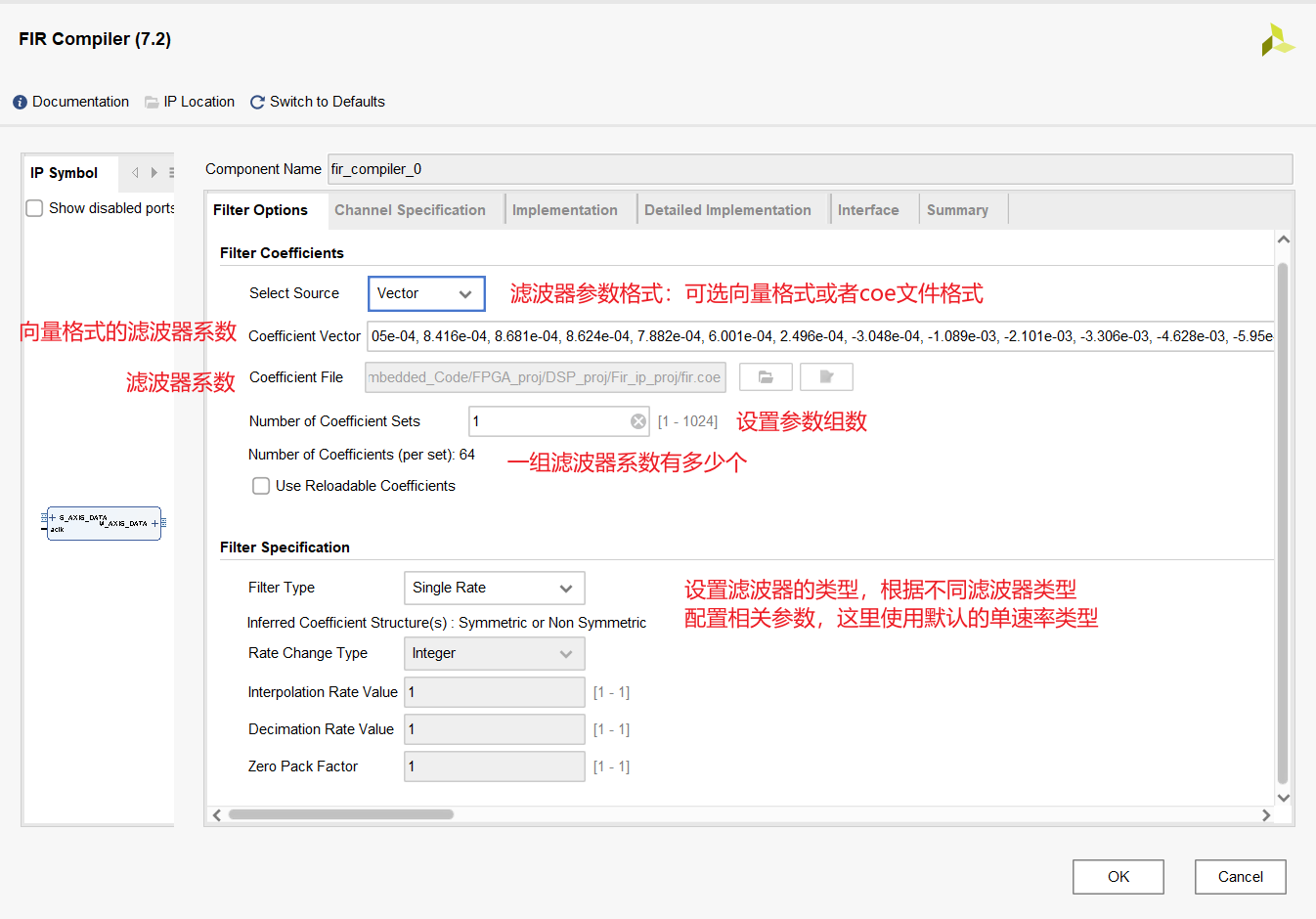Click the scroll down arrow
1316x919 pixels.
coord(1284,798)
